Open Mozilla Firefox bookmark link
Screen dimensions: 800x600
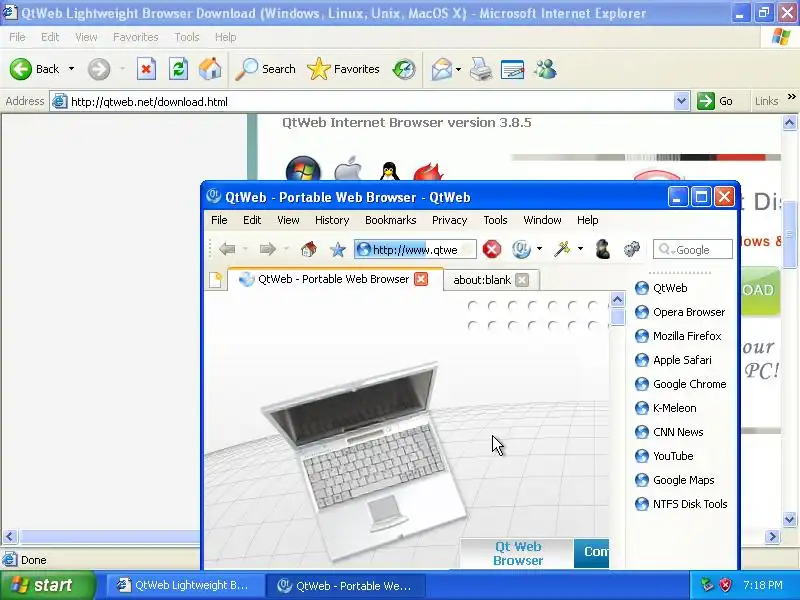tap(679, 336)
